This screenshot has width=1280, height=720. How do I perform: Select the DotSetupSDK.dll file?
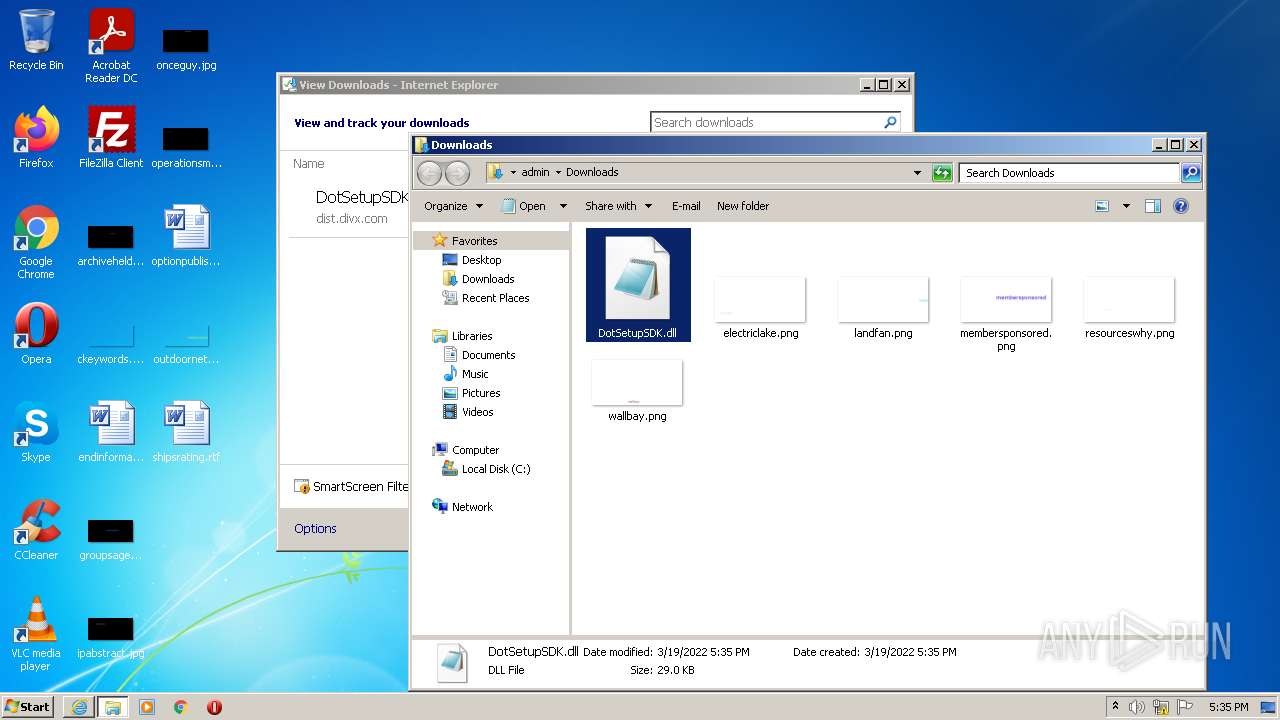click(x=638, y=285)
